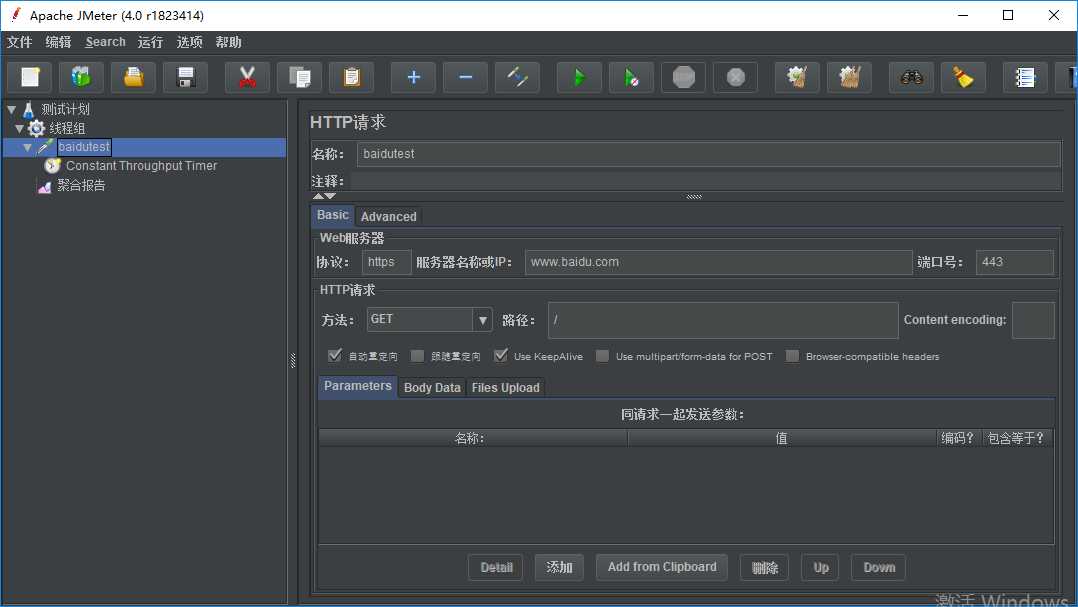The image size is (1078, 607).
Task: Switch to the Advanced tab
Action: click(388, 217)
